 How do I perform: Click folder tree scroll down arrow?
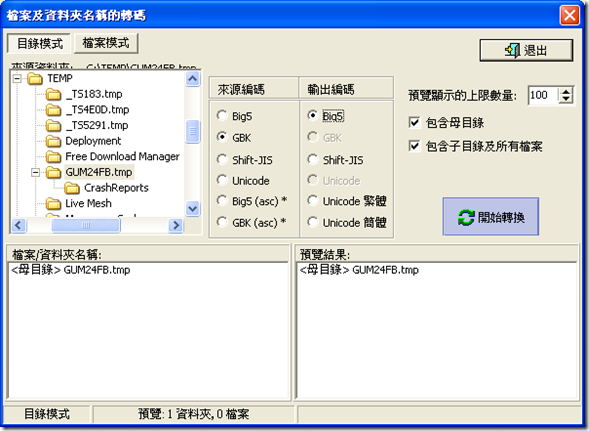tap(193, 208)
